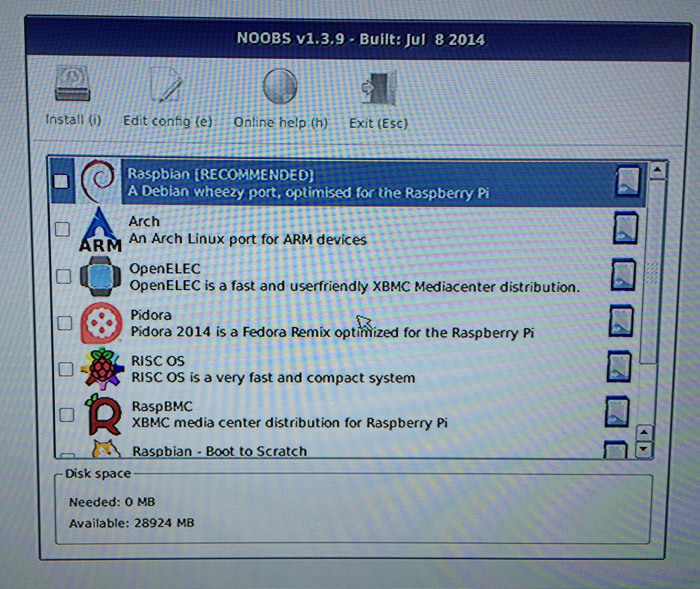
Task: Open Online help (h) globe icon
Action: [x=280, y=86]
